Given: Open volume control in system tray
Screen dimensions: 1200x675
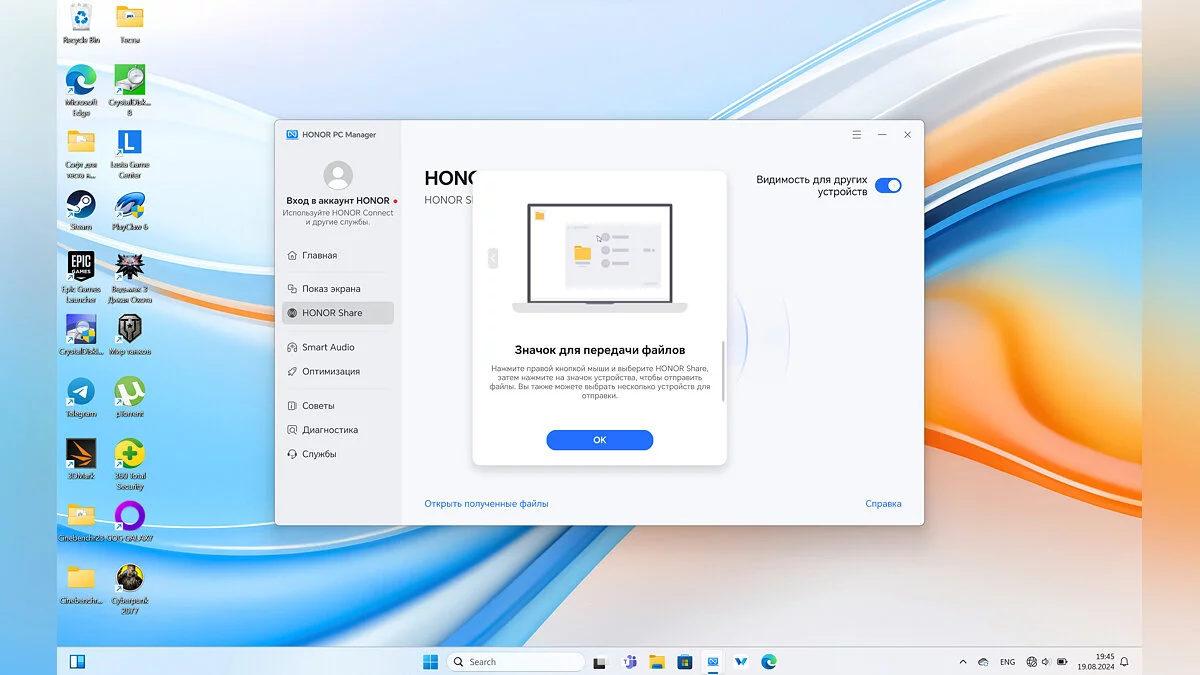Looking at the screenshot, I should point(1047,662).
